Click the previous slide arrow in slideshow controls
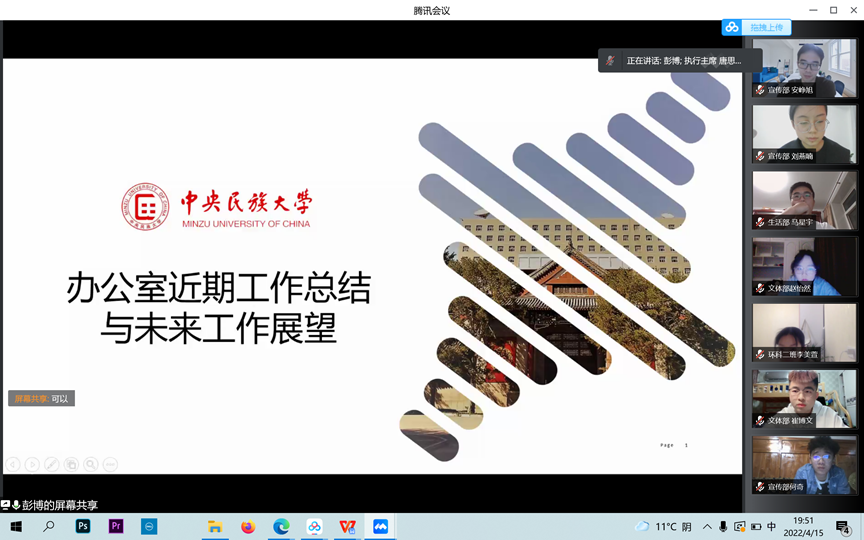The height and width of the screenshot is (540, 864). 13,464
